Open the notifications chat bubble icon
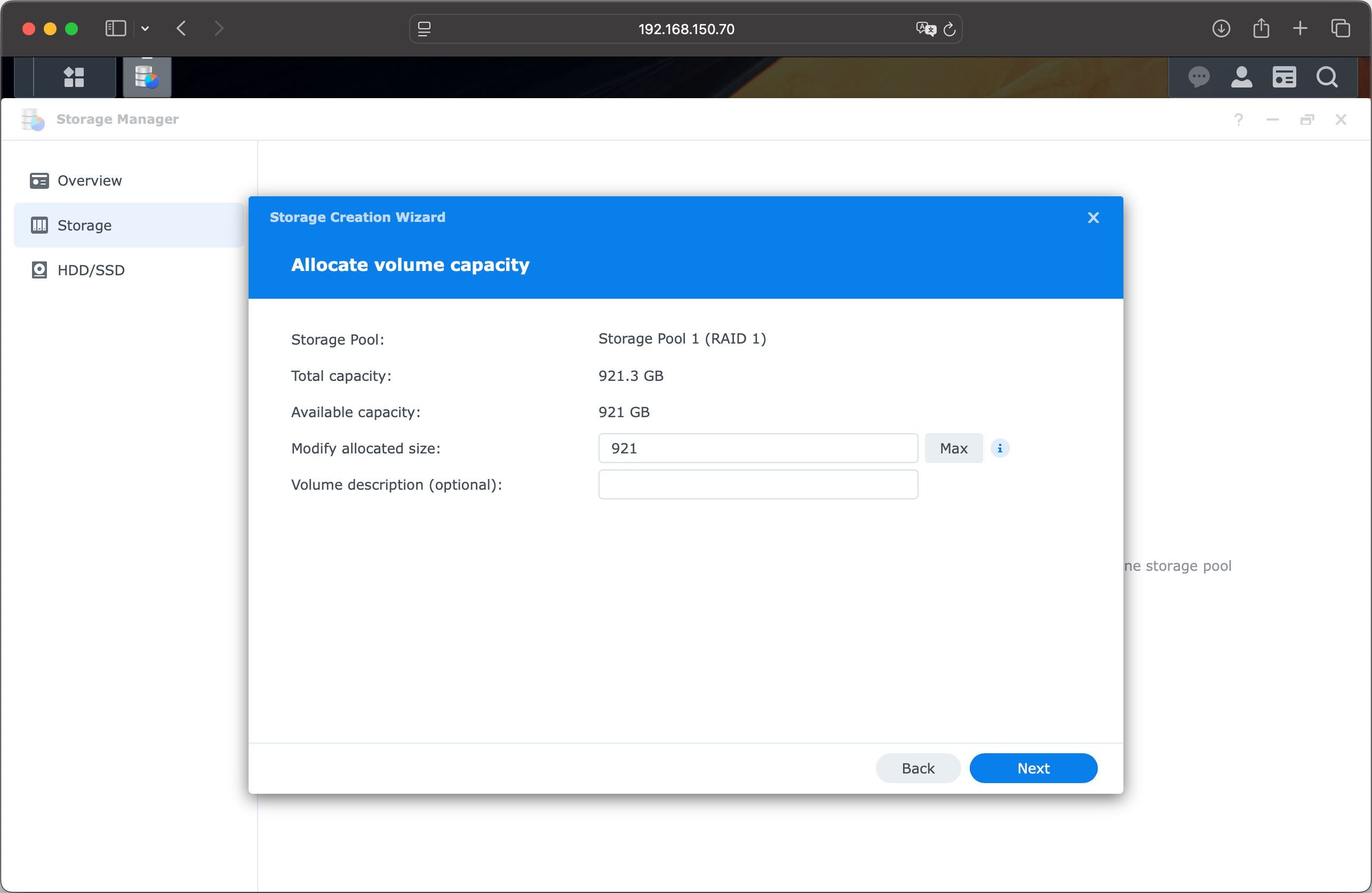 point(1199,77)
